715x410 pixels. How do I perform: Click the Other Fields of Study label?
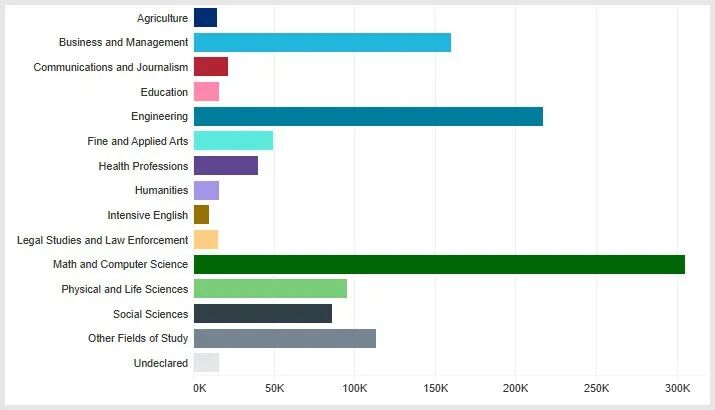[138, 338]
